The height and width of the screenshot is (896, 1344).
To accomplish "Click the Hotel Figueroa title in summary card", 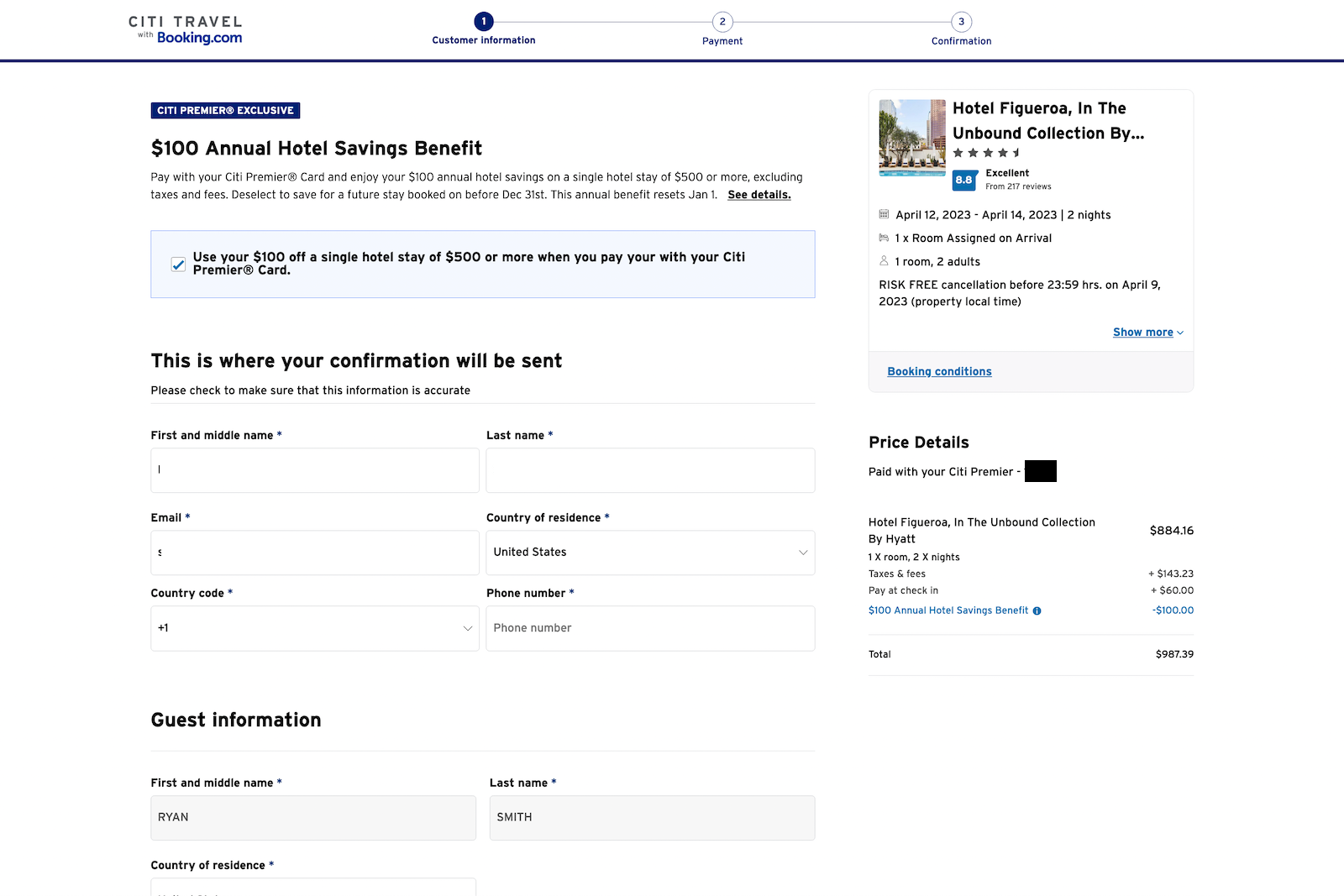I will coord(1048,121).
